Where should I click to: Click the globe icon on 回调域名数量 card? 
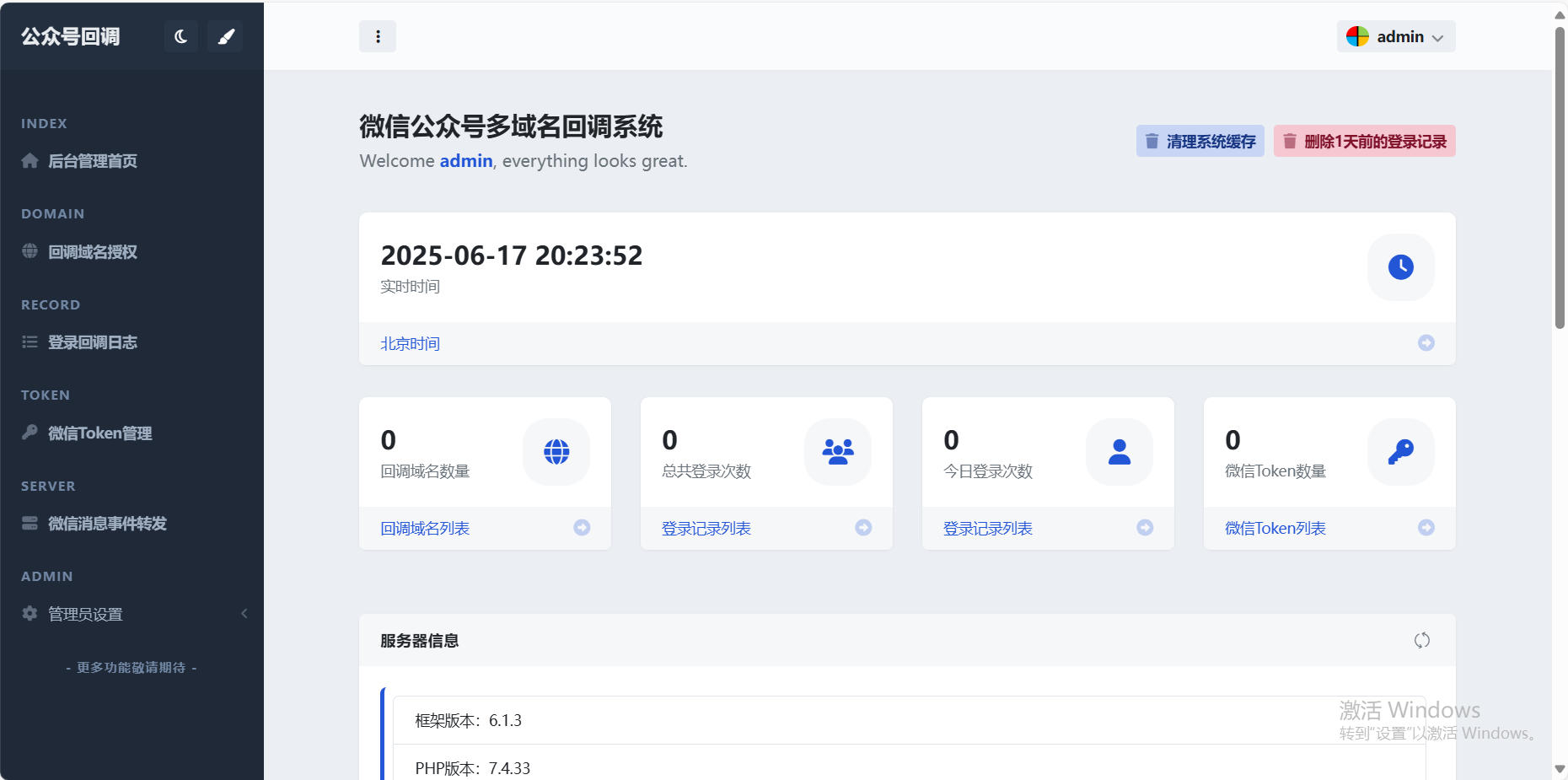[x=556, y=452]
